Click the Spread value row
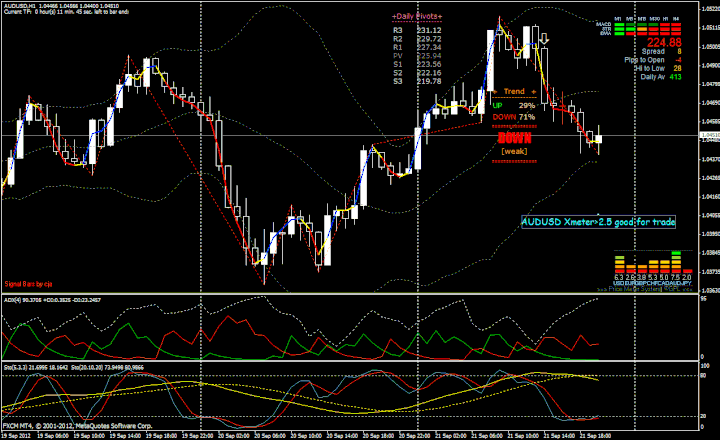Viewport: 720px width, 440px height. (661, 52)
